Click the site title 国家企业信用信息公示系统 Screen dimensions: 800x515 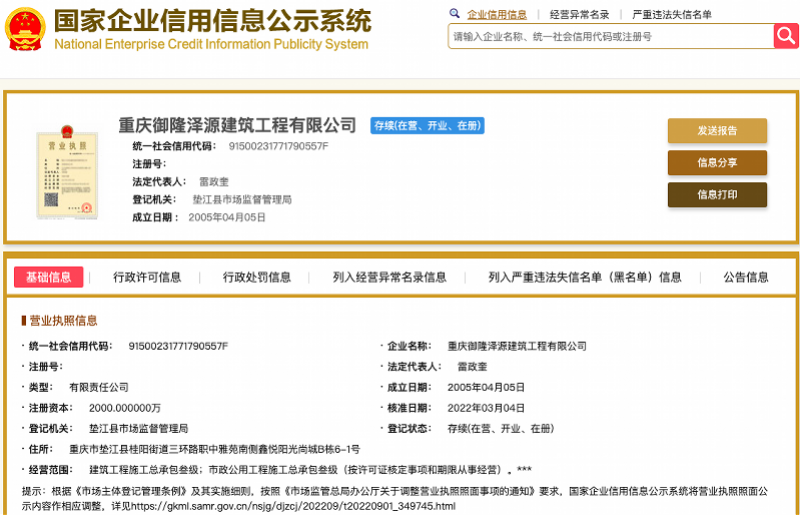point(213,21)
